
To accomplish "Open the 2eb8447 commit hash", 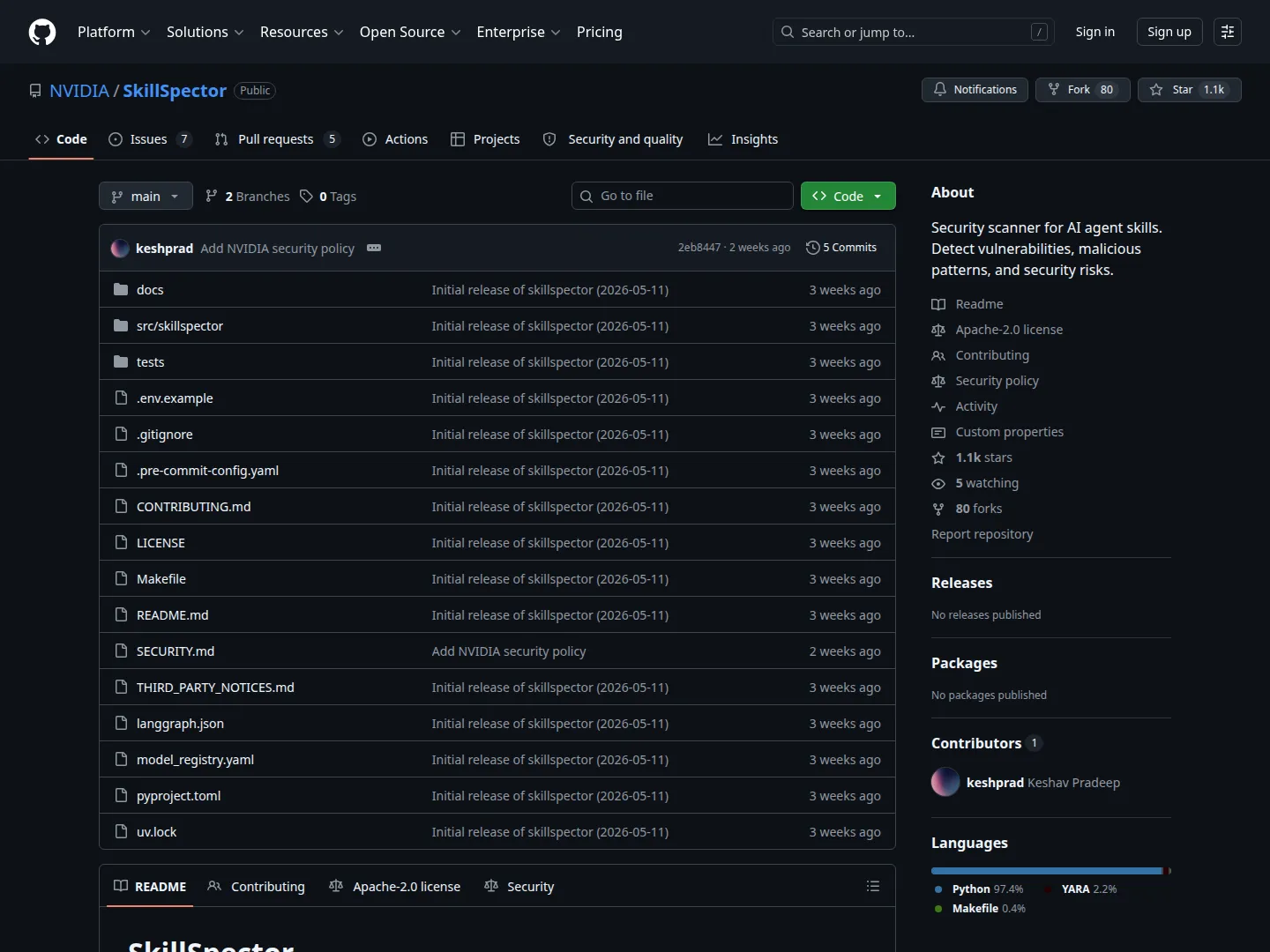I will (x=699, y=248).
